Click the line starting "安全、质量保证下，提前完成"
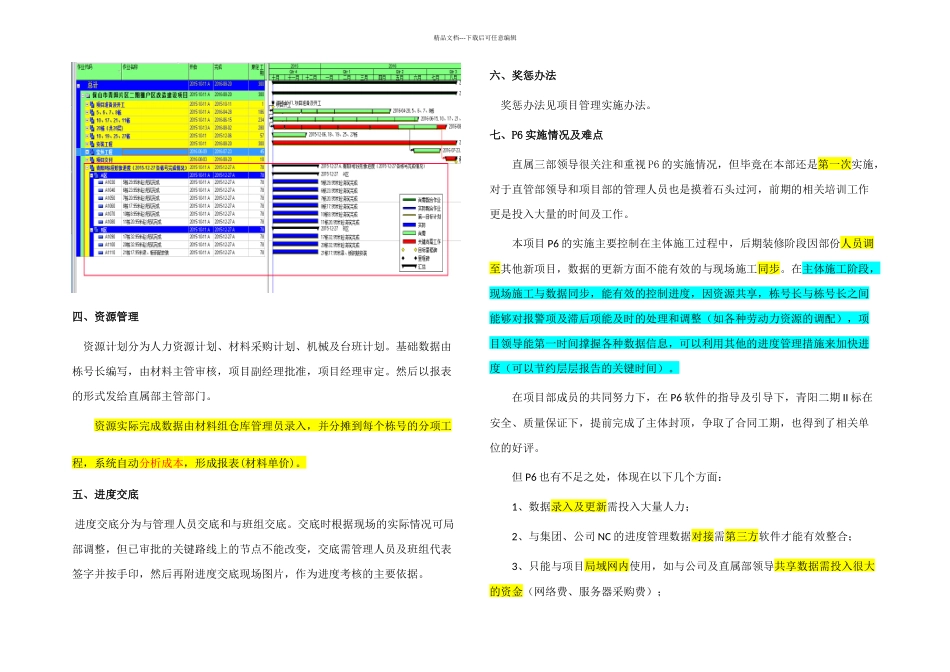This screenshot has width=950, height=672. 679,422
